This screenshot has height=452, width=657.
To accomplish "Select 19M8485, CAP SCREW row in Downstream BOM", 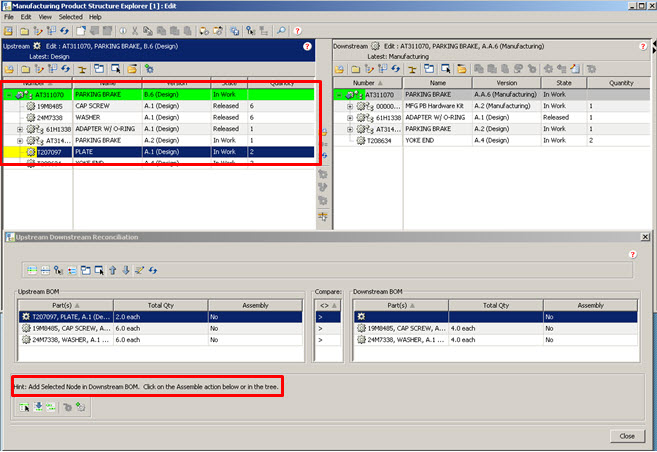I will pos(496,328).
